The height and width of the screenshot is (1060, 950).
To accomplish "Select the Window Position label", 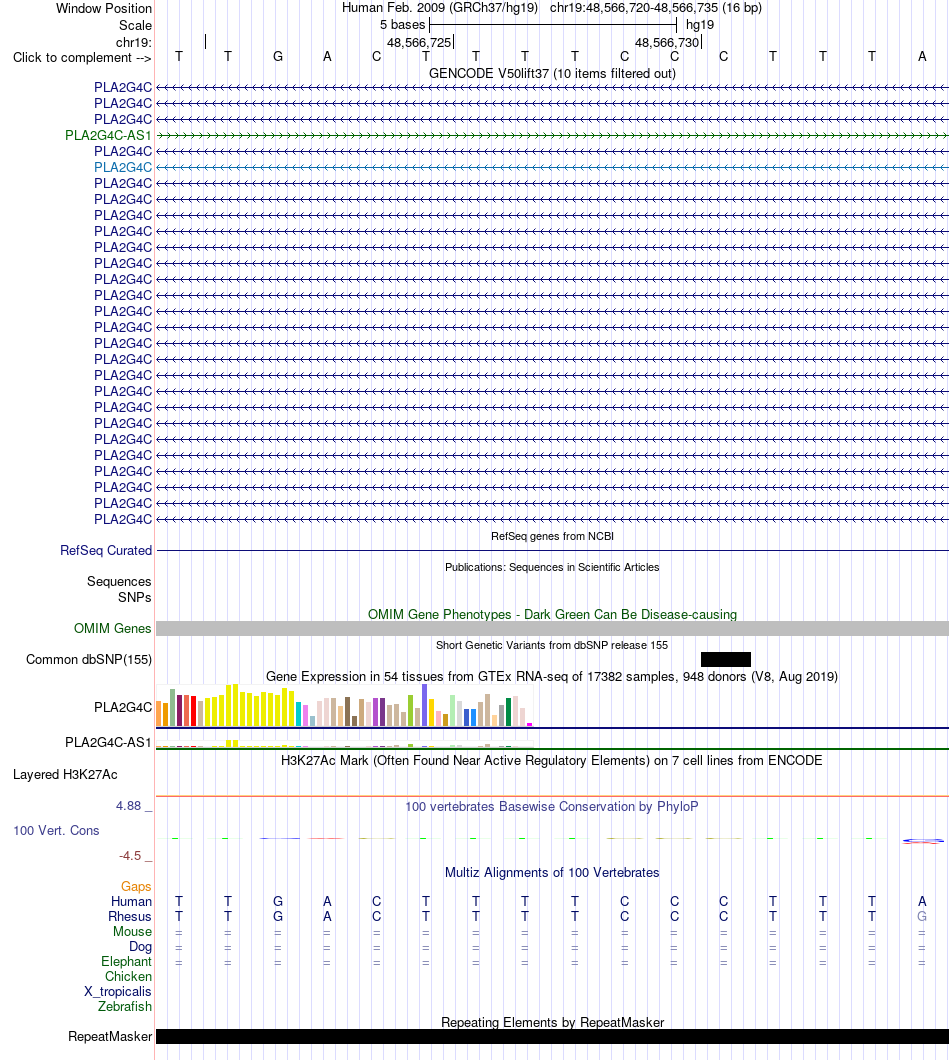I will (x=103, y=9).
